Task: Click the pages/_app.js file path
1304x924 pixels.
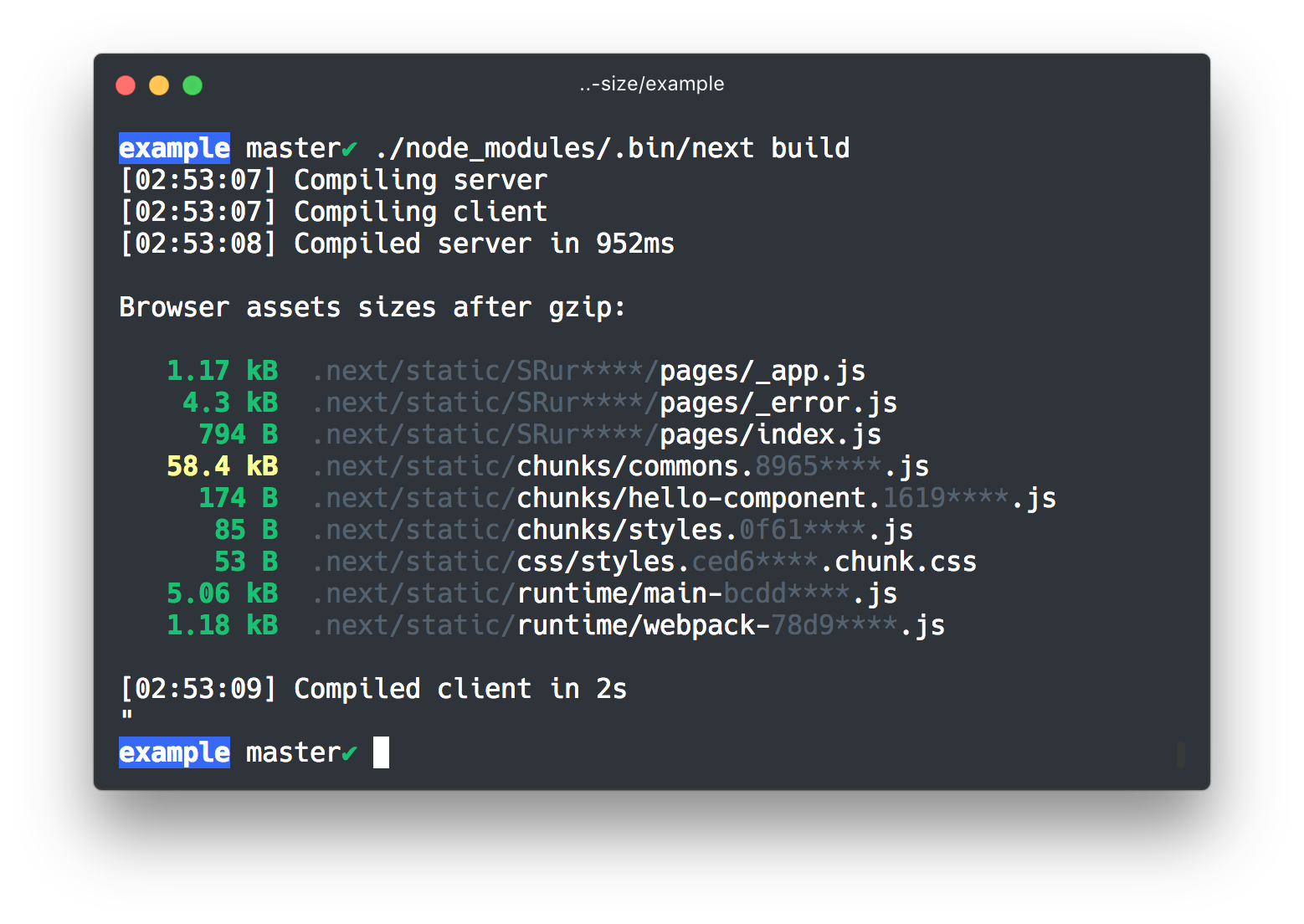Action: 588,371
